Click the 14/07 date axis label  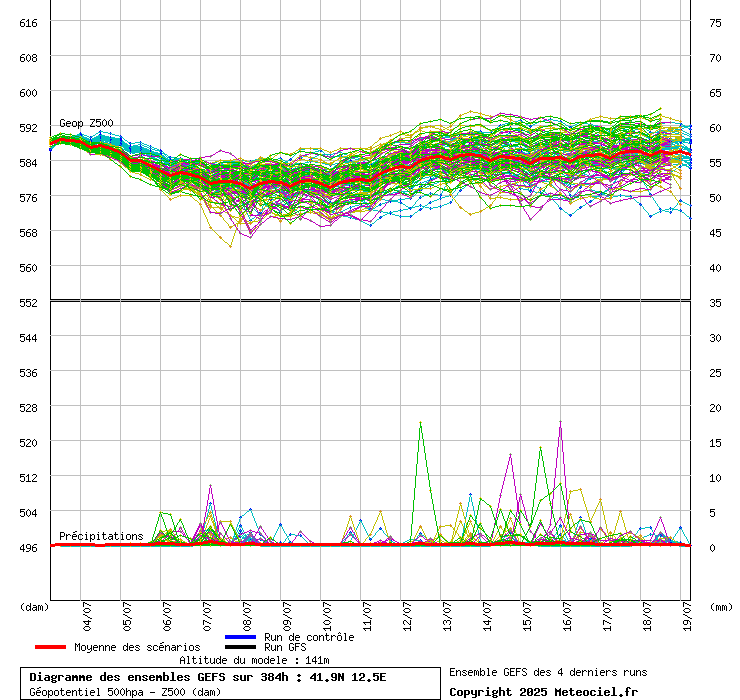(x=487, y=616)
